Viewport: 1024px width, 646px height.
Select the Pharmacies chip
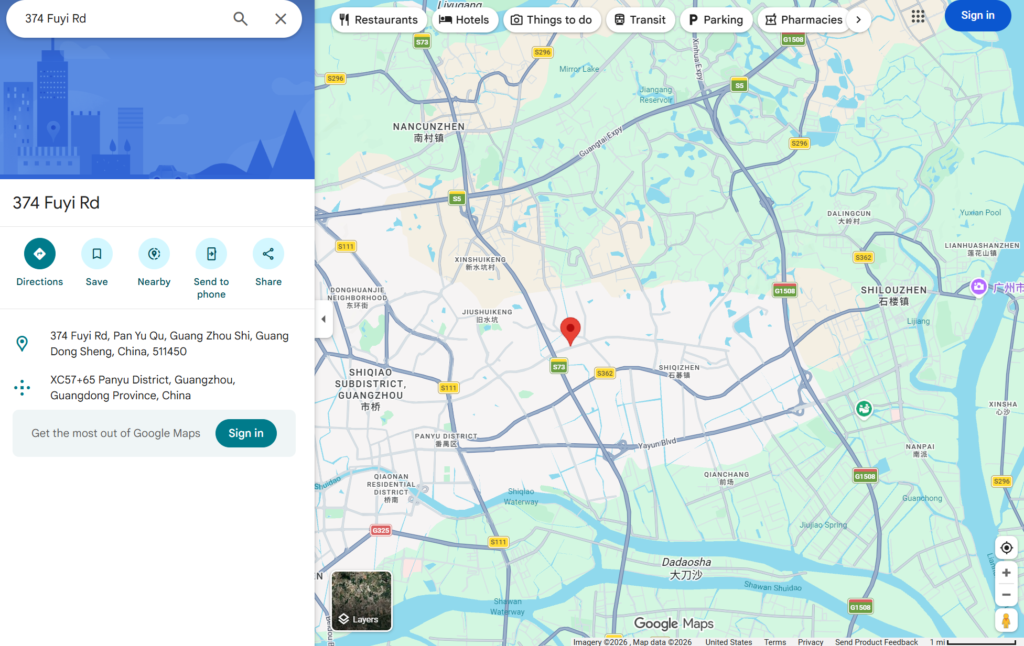tap(804, 20)
